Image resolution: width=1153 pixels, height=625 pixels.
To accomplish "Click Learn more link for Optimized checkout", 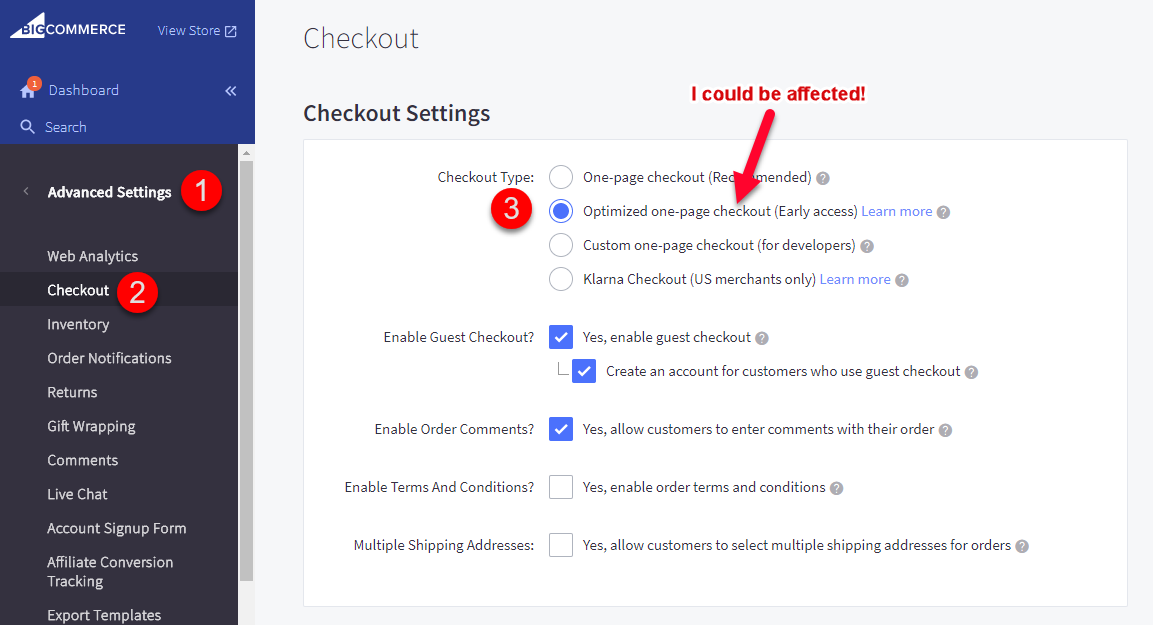I will (896, 212).
